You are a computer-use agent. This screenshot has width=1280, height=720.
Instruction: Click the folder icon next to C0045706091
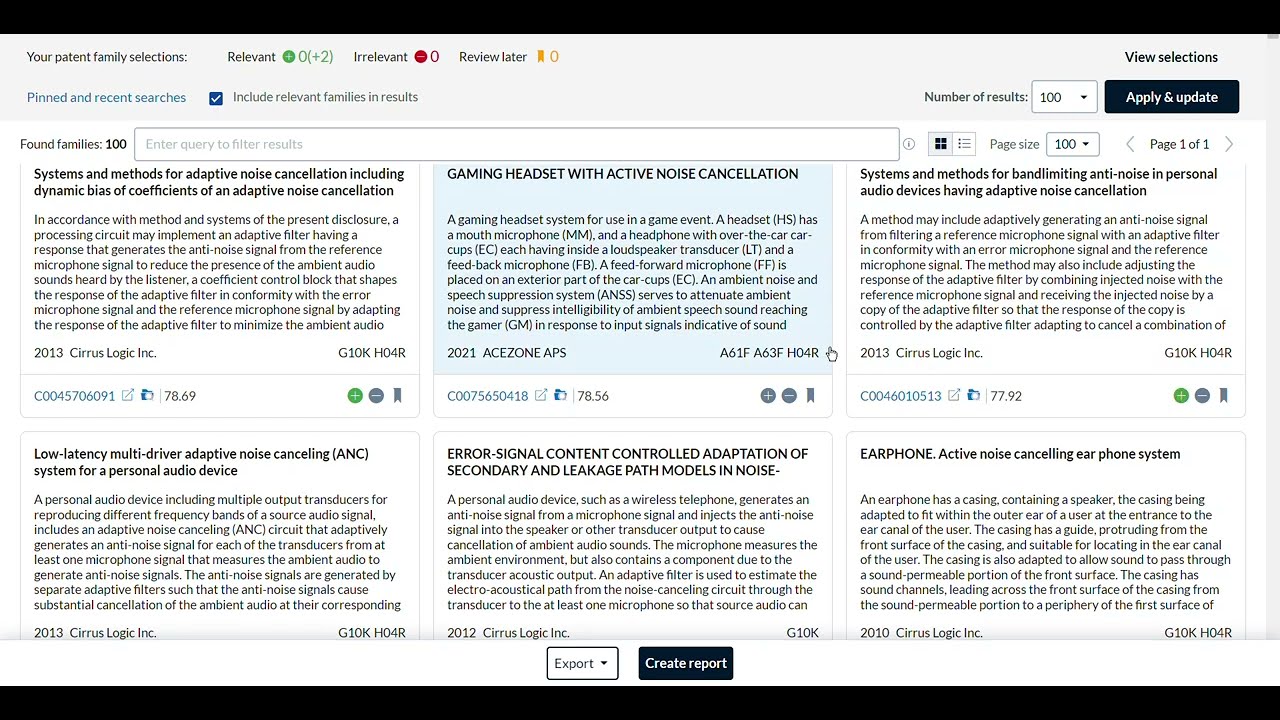pos(147,396)
